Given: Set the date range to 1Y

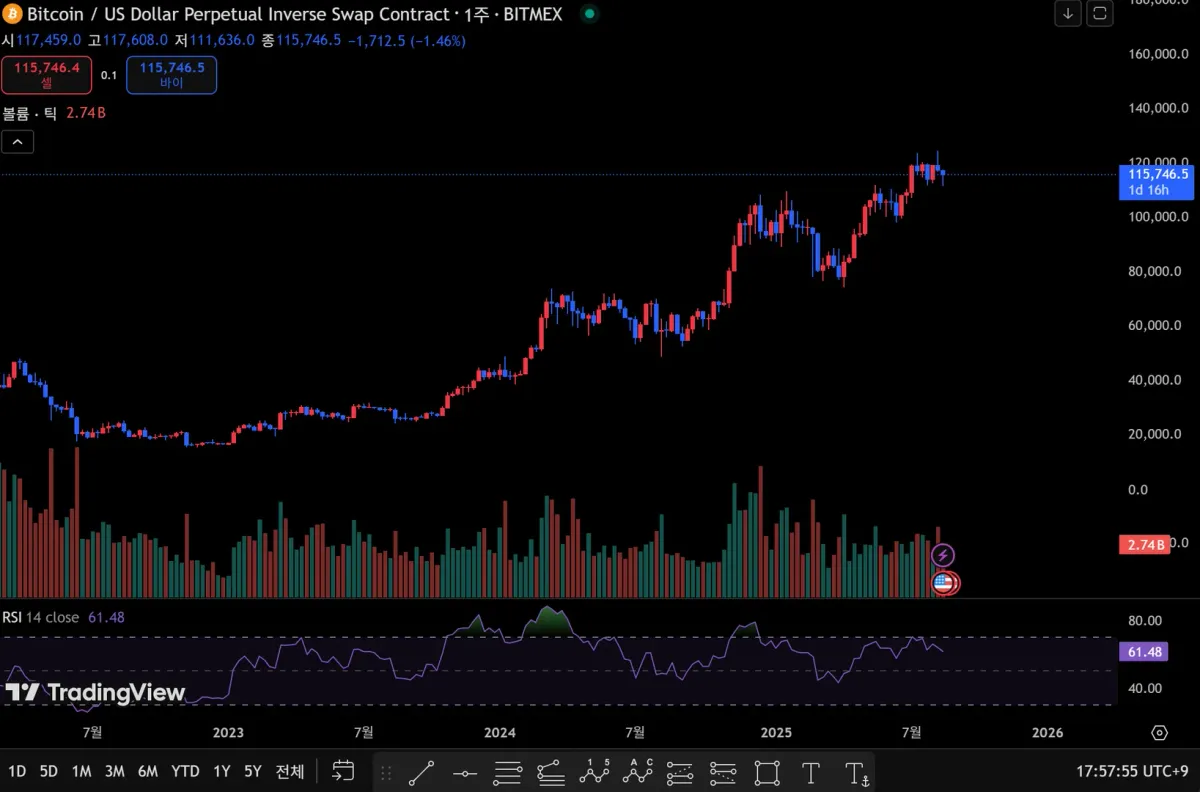Looking at the screenshot, I should 222,772.
